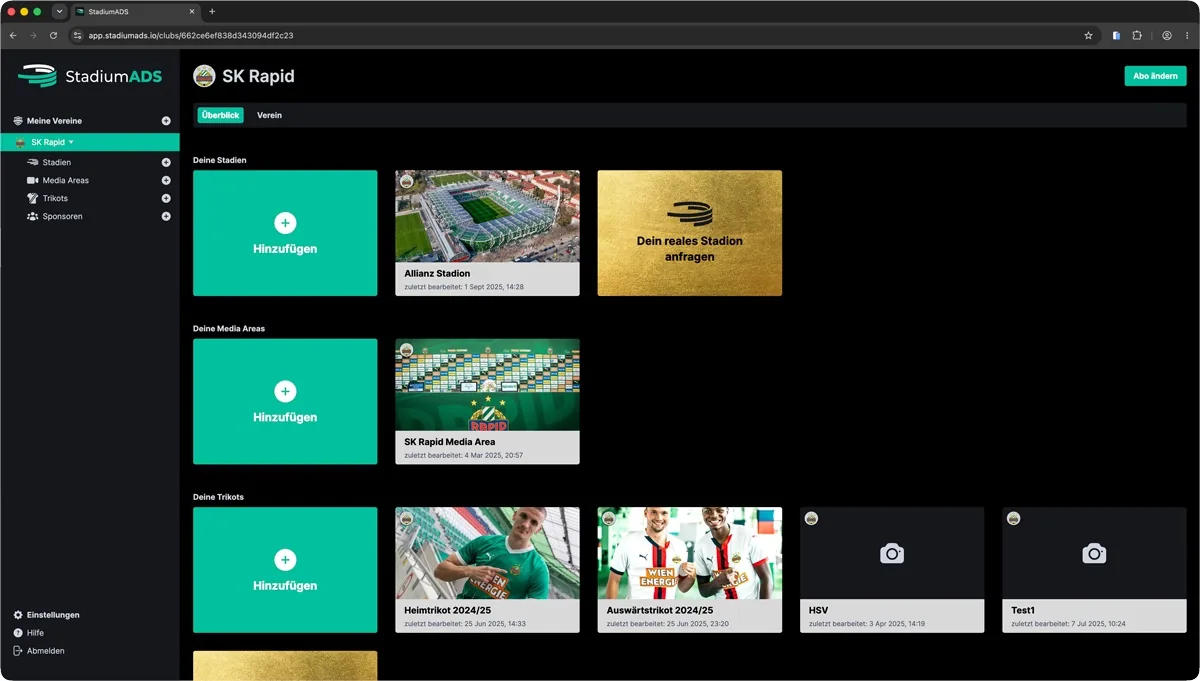Open the Allianz Stadion thumbnail
The height and width of the screenshot is (681, 1200).
pos(487,216)
